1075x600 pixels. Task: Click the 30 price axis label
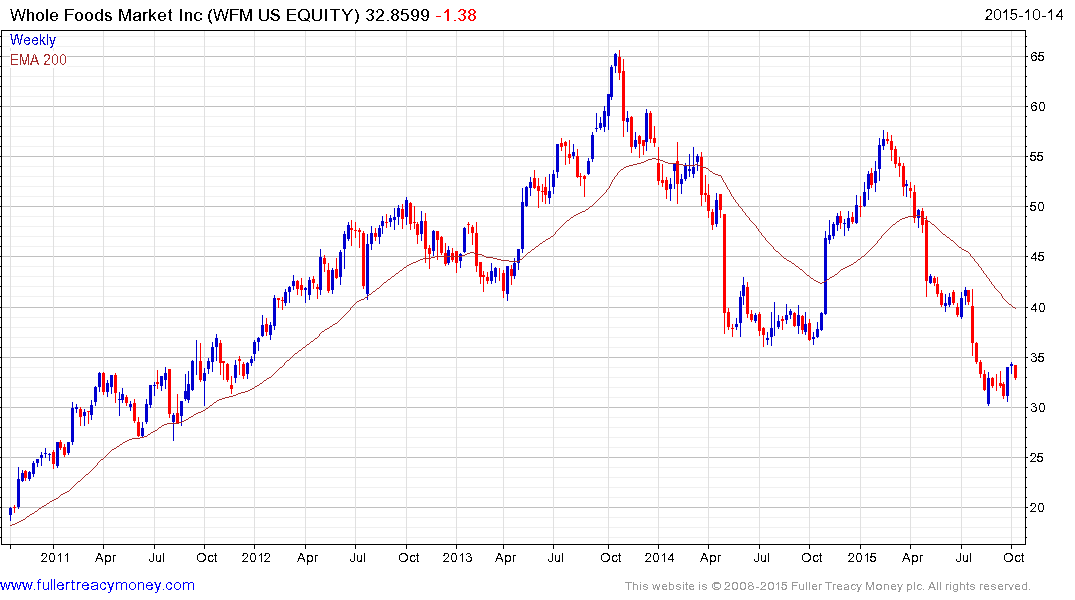1037,408
